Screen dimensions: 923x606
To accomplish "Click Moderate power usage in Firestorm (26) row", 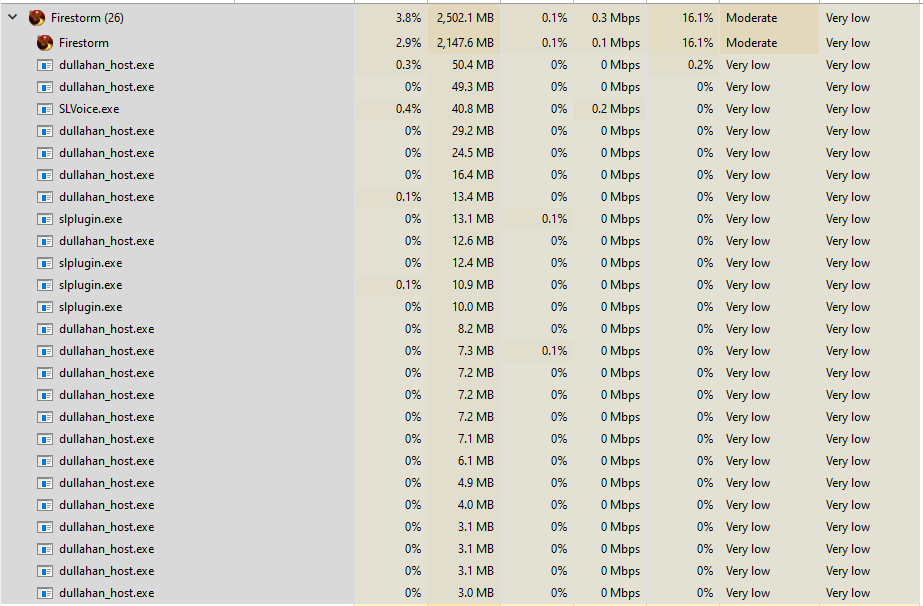I will pyautogui.click(x=751, y=18).
